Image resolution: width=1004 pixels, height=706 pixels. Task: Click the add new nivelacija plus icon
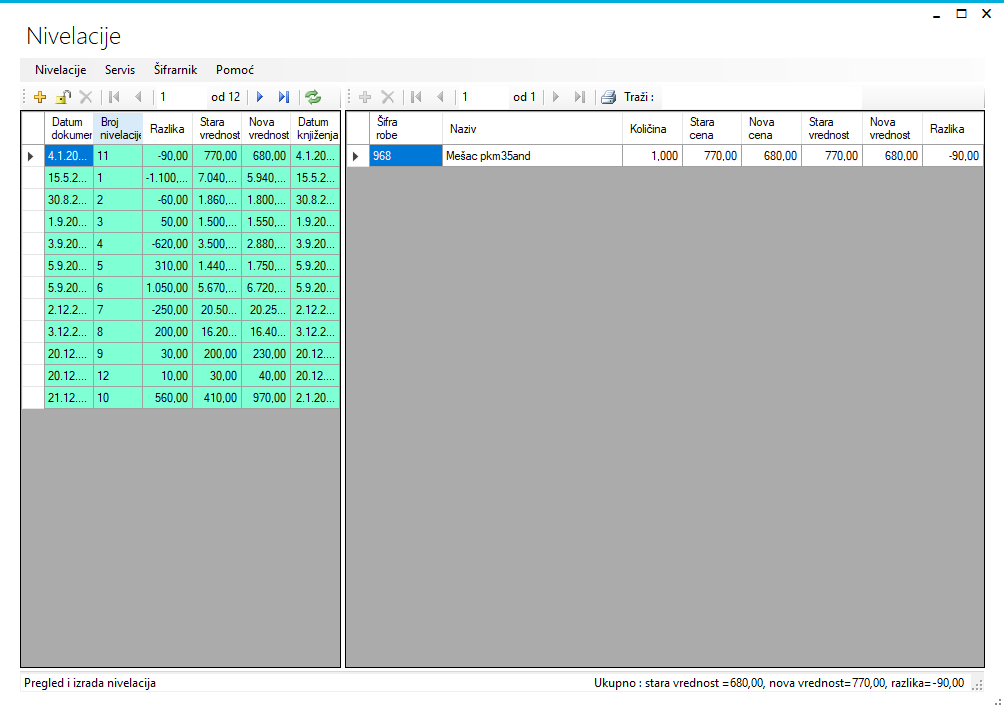click(40, 97)
